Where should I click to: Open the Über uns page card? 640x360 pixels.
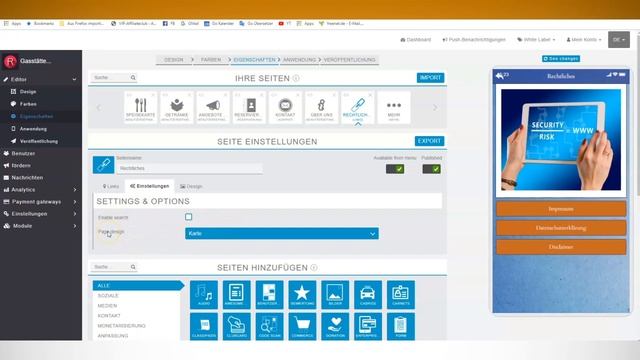pyautogui.click(x=321, y=107)
